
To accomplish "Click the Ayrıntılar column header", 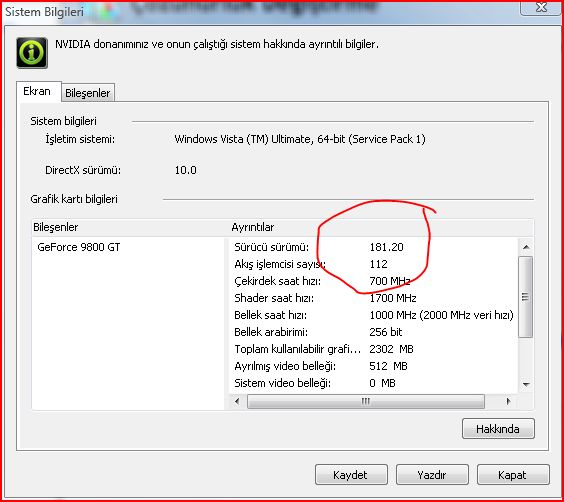I will 381,227.
